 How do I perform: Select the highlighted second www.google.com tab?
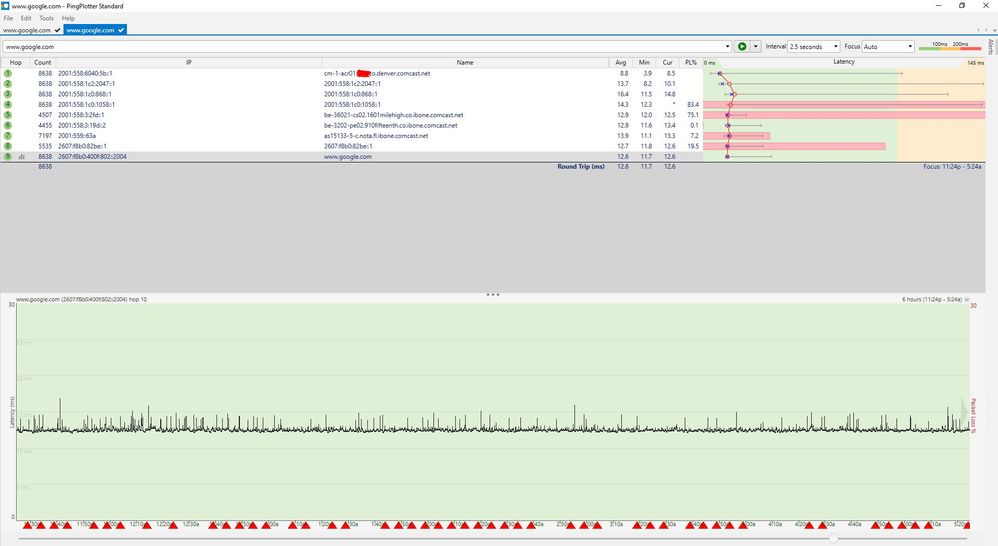pos(95,30)
